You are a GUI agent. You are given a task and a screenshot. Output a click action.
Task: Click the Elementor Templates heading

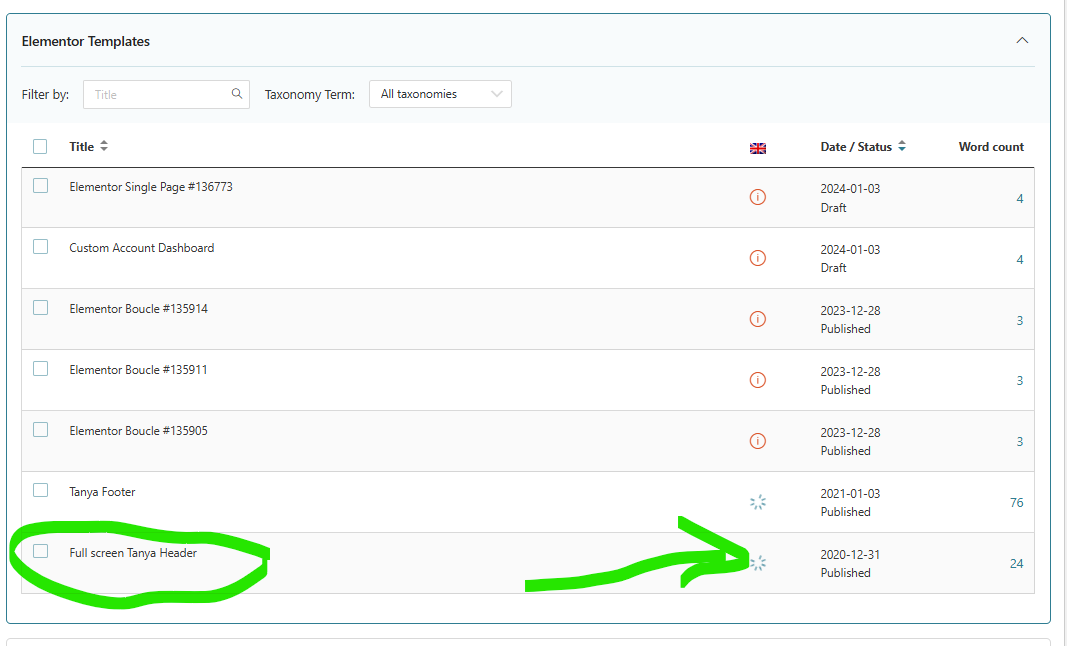pyautogui.click(x=86, y=42)
